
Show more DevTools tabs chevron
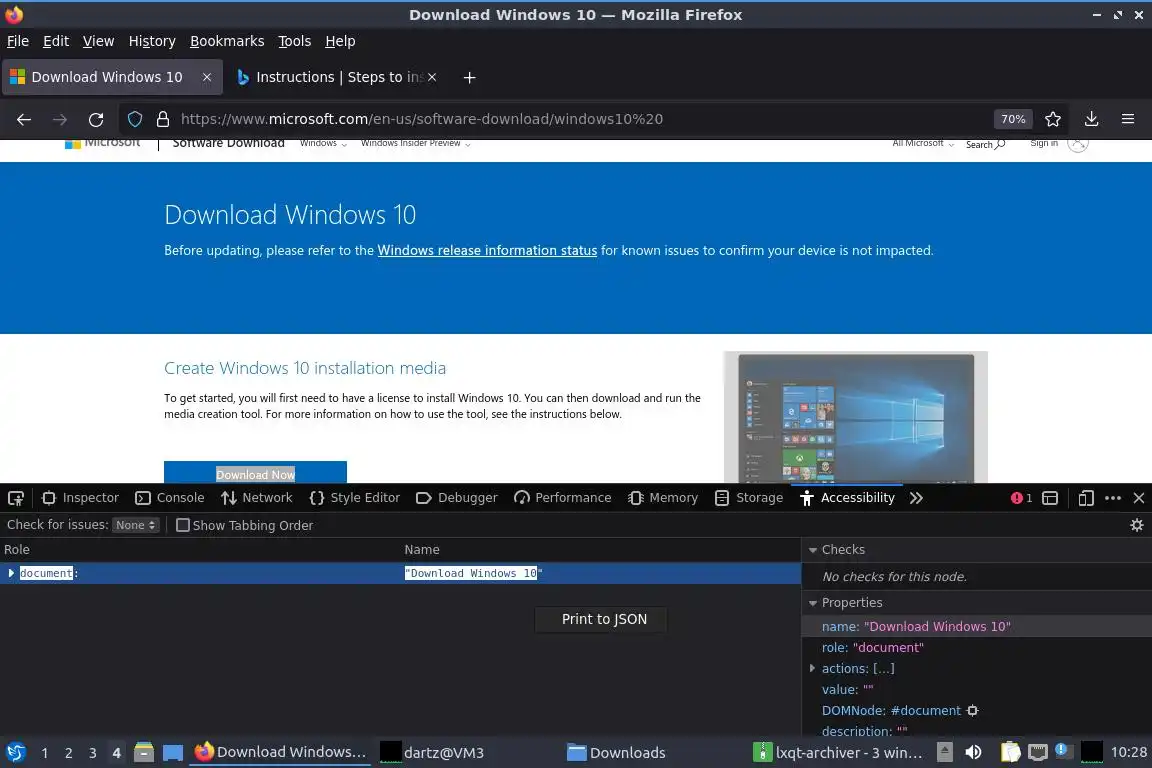pyautogui.click(x=916, y=498)
